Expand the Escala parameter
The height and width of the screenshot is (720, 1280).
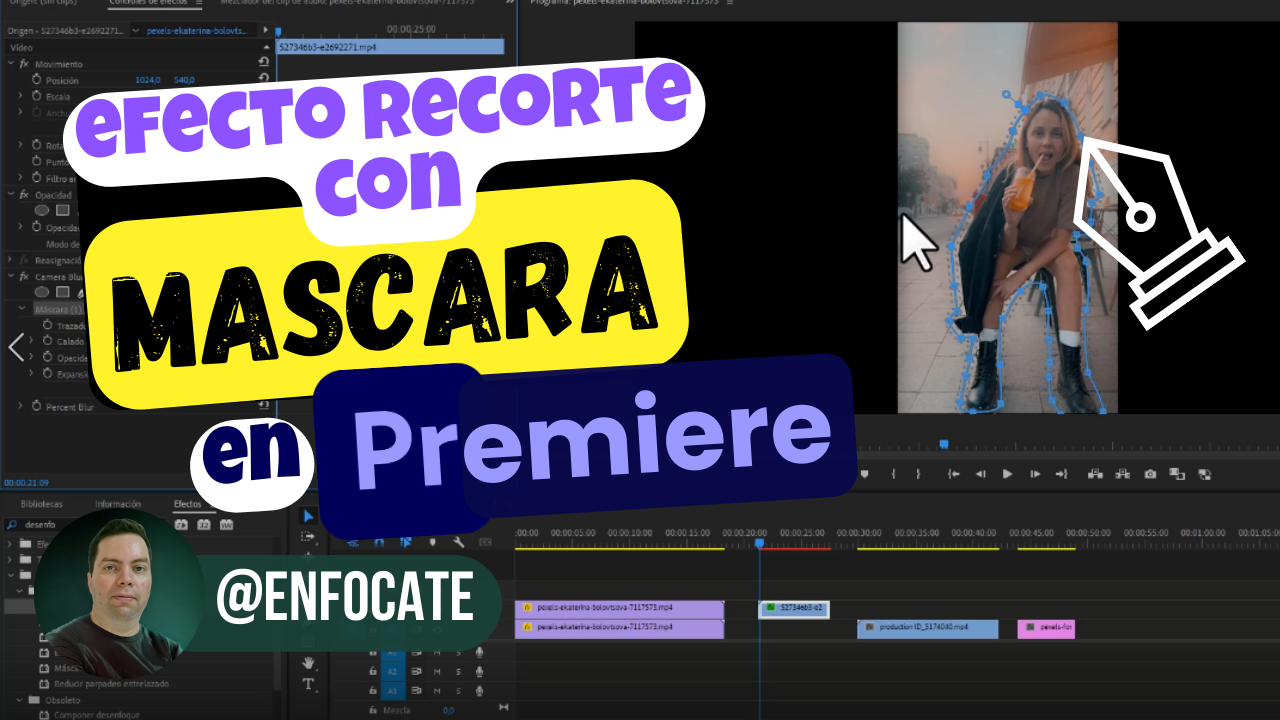[21, 96]
